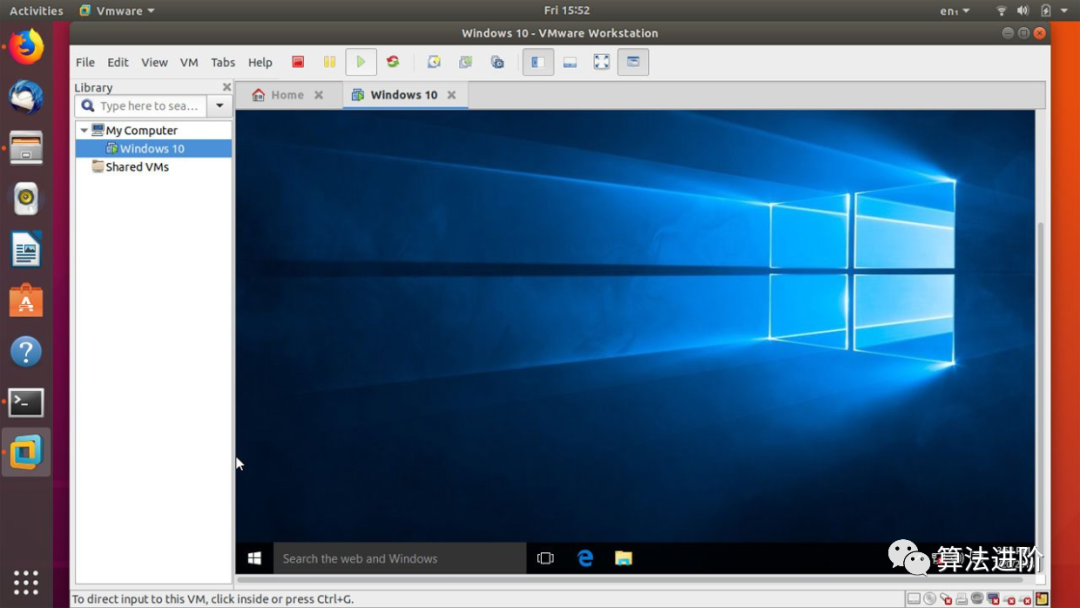Close the Library panel

coord(227,87)
